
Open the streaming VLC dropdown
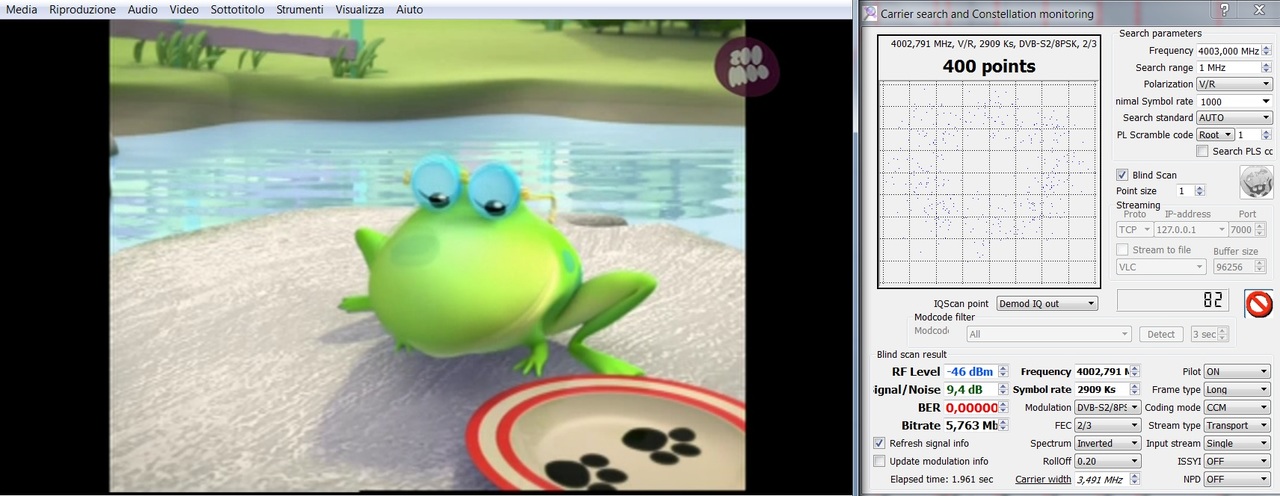(1161, 267)
